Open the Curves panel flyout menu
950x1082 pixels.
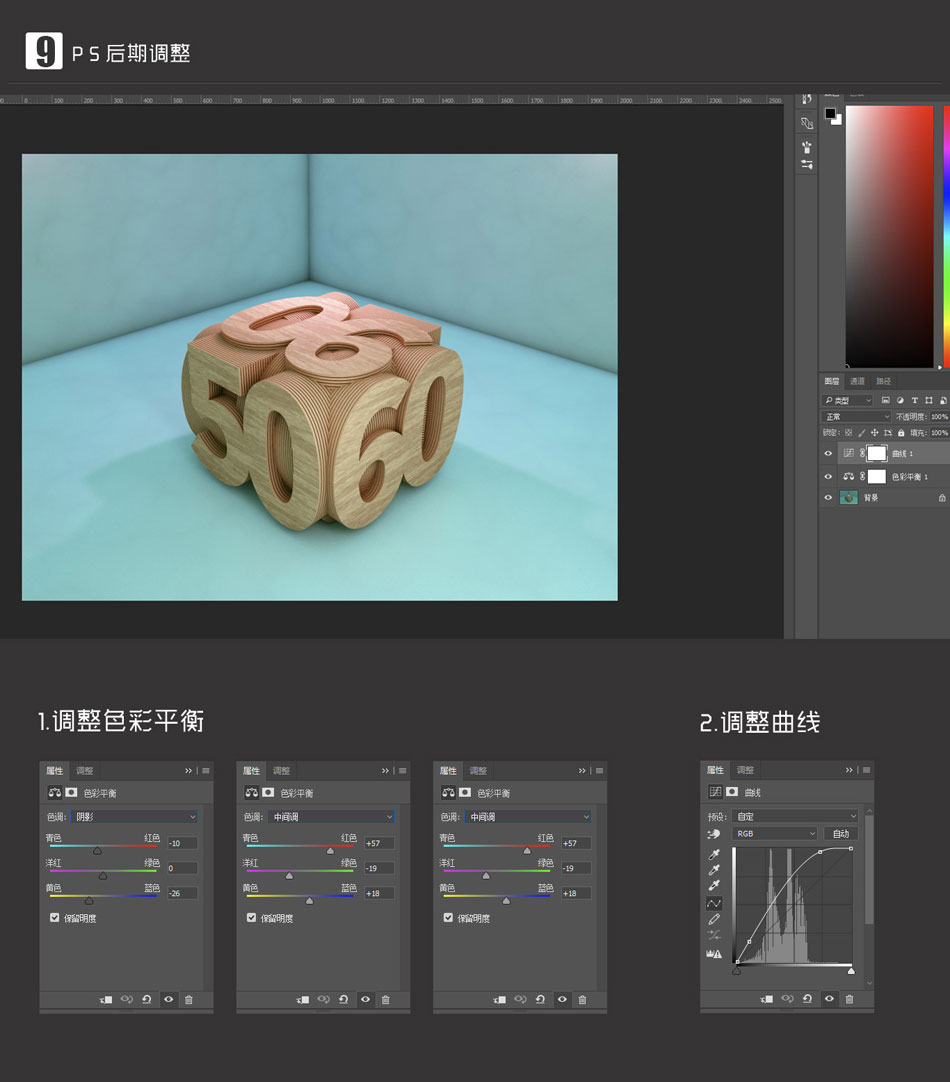pos(867,770)
